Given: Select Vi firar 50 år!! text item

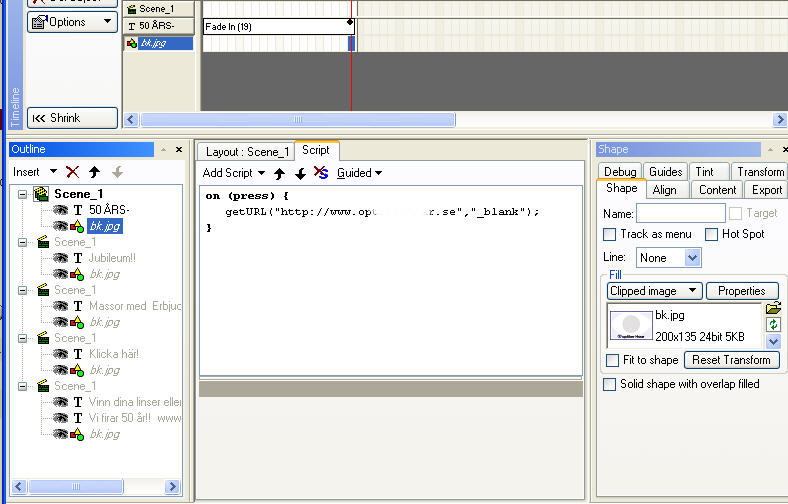Looking at the screenshot, I should (135, 418).
